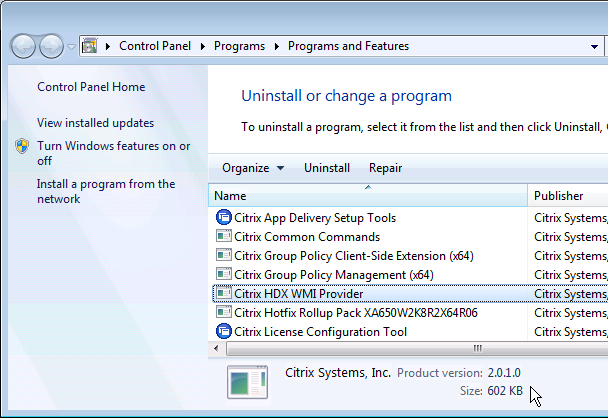This screenshot has width=608, height=418.
Task: Open Control Panel Home link
Action: click(91, 87)
